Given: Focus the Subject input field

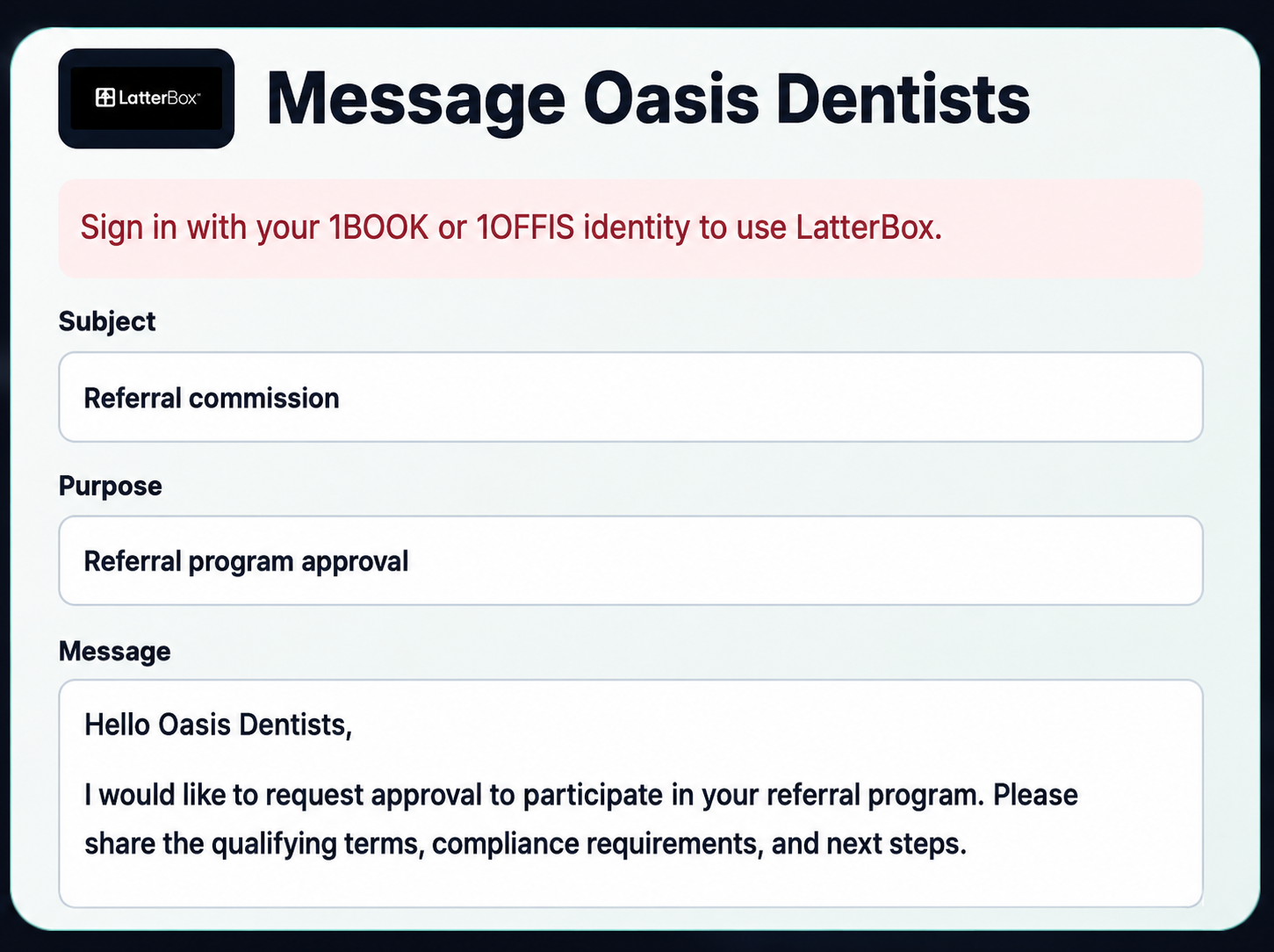Looking at the screenshot, I should pos(630,397).
